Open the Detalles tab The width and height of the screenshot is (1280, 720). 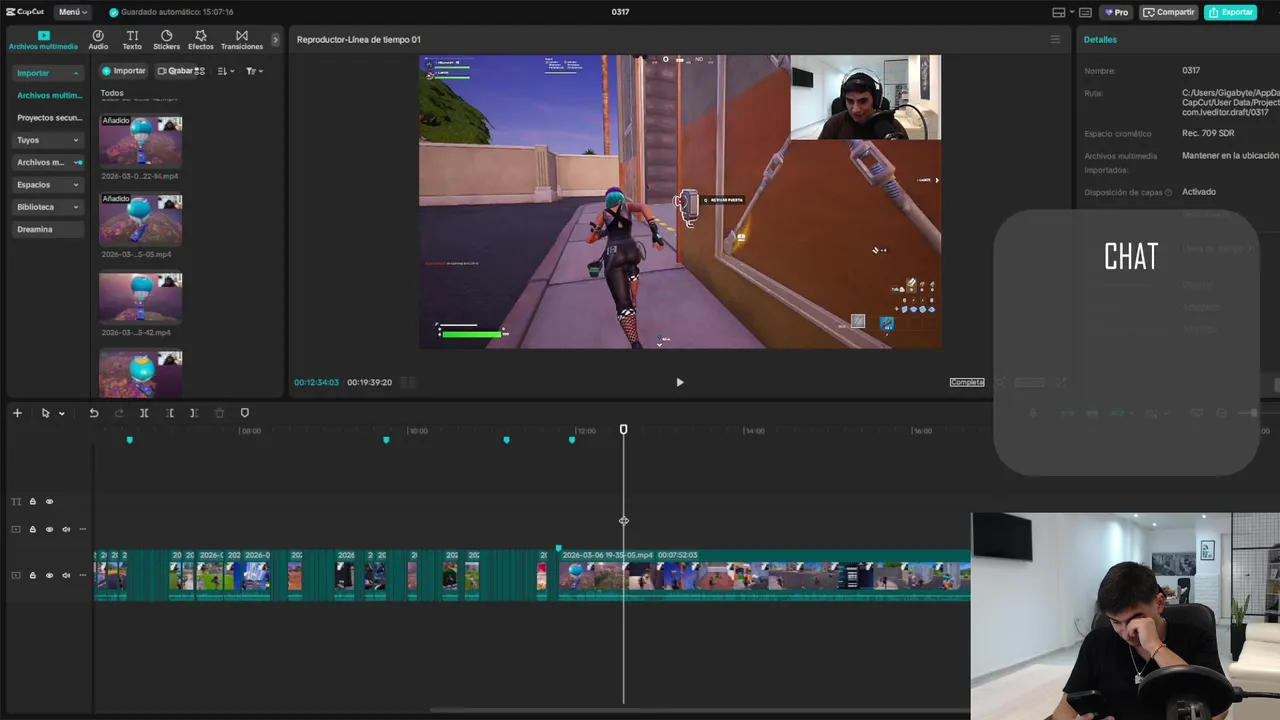point(1100,40)
